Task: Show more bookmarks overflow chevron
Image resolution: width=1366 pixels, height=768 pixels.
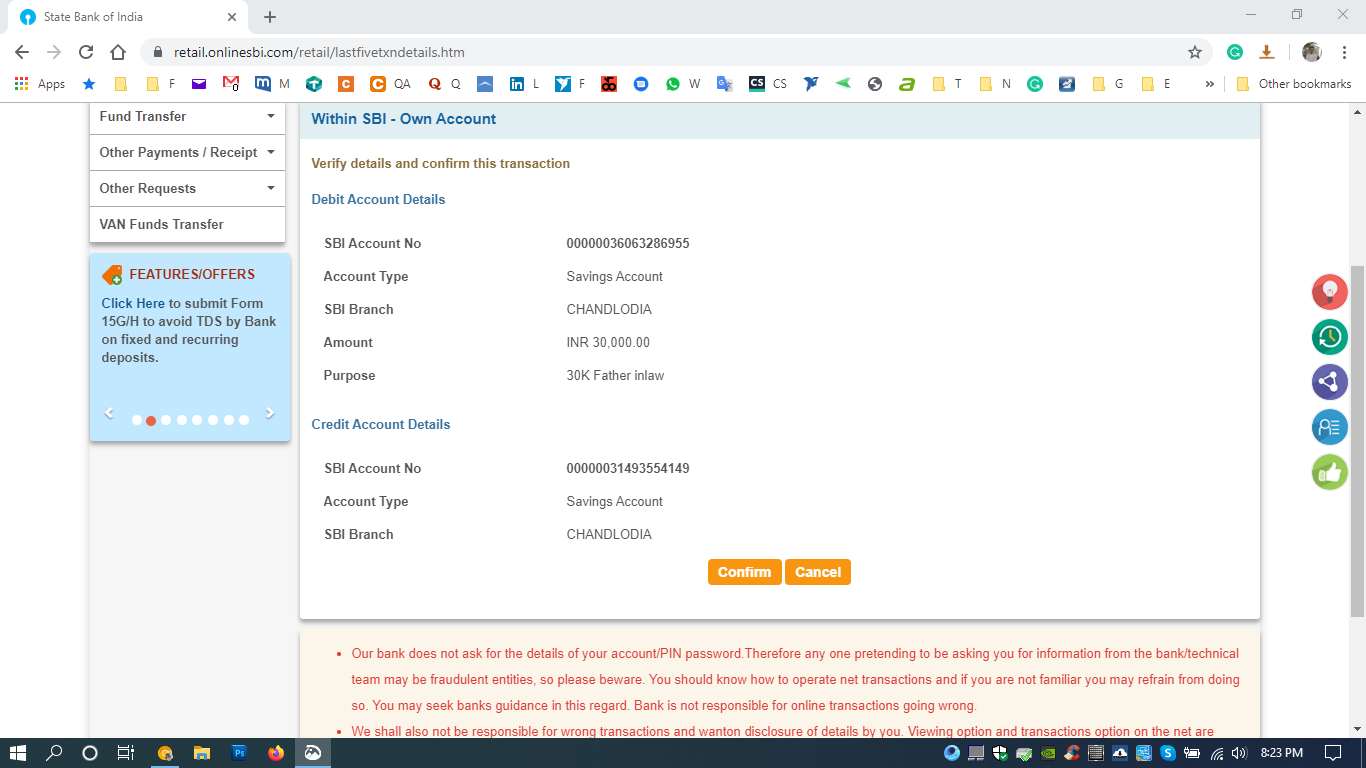Action: point(1210,84)
